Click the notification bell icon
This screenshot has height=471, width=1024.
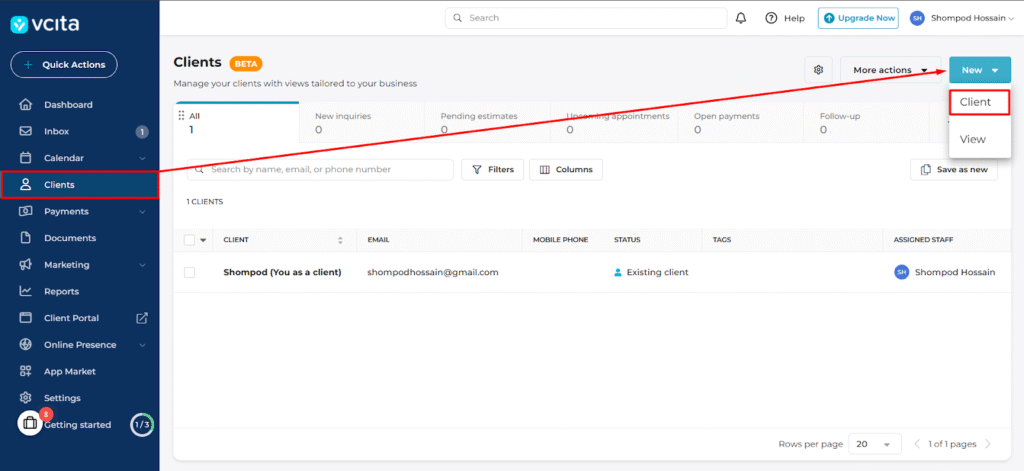(741, 18)
